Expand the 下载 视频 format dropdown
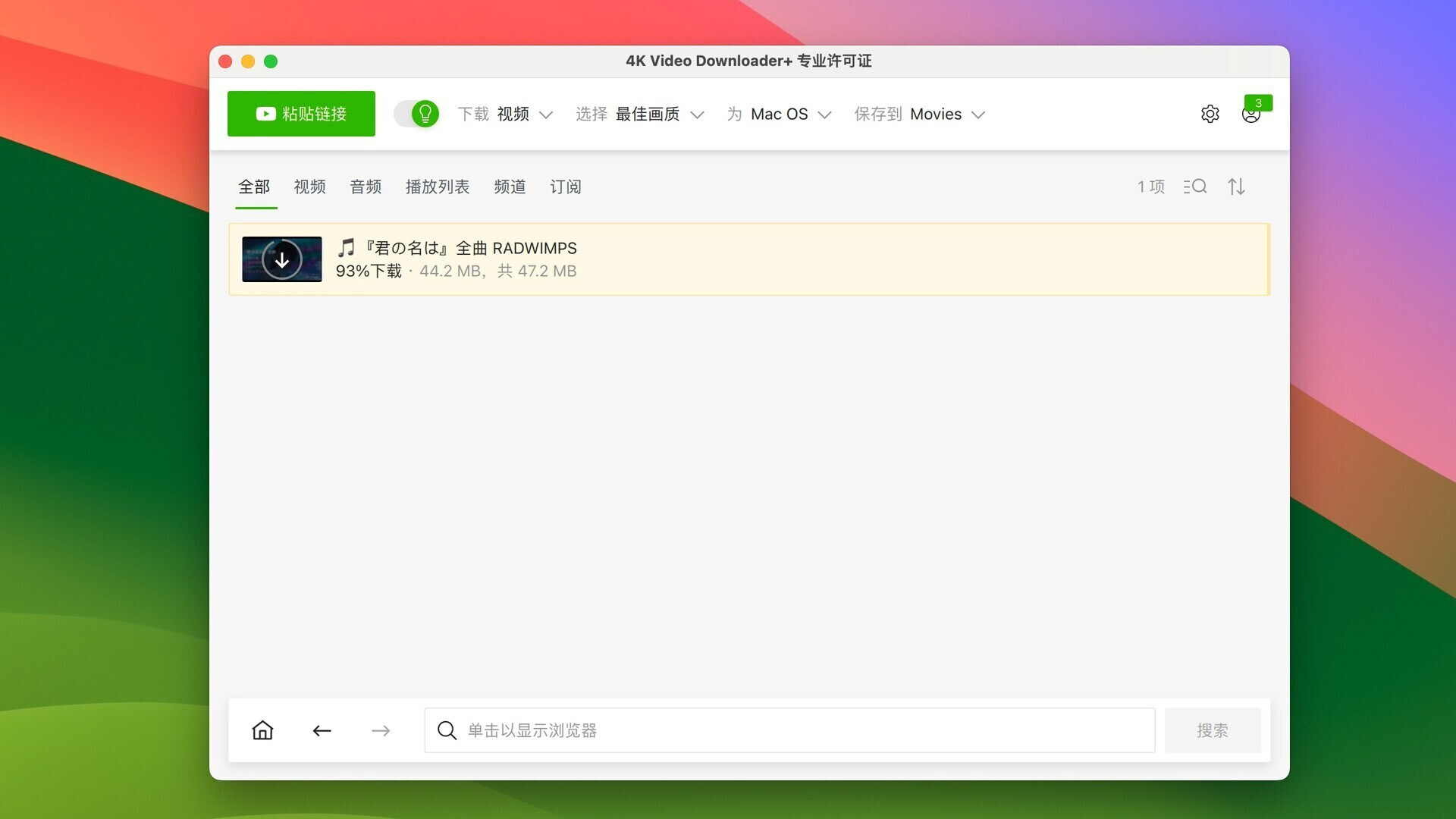The height and width of the screenshot is (819, 1456). coord(545,114)
